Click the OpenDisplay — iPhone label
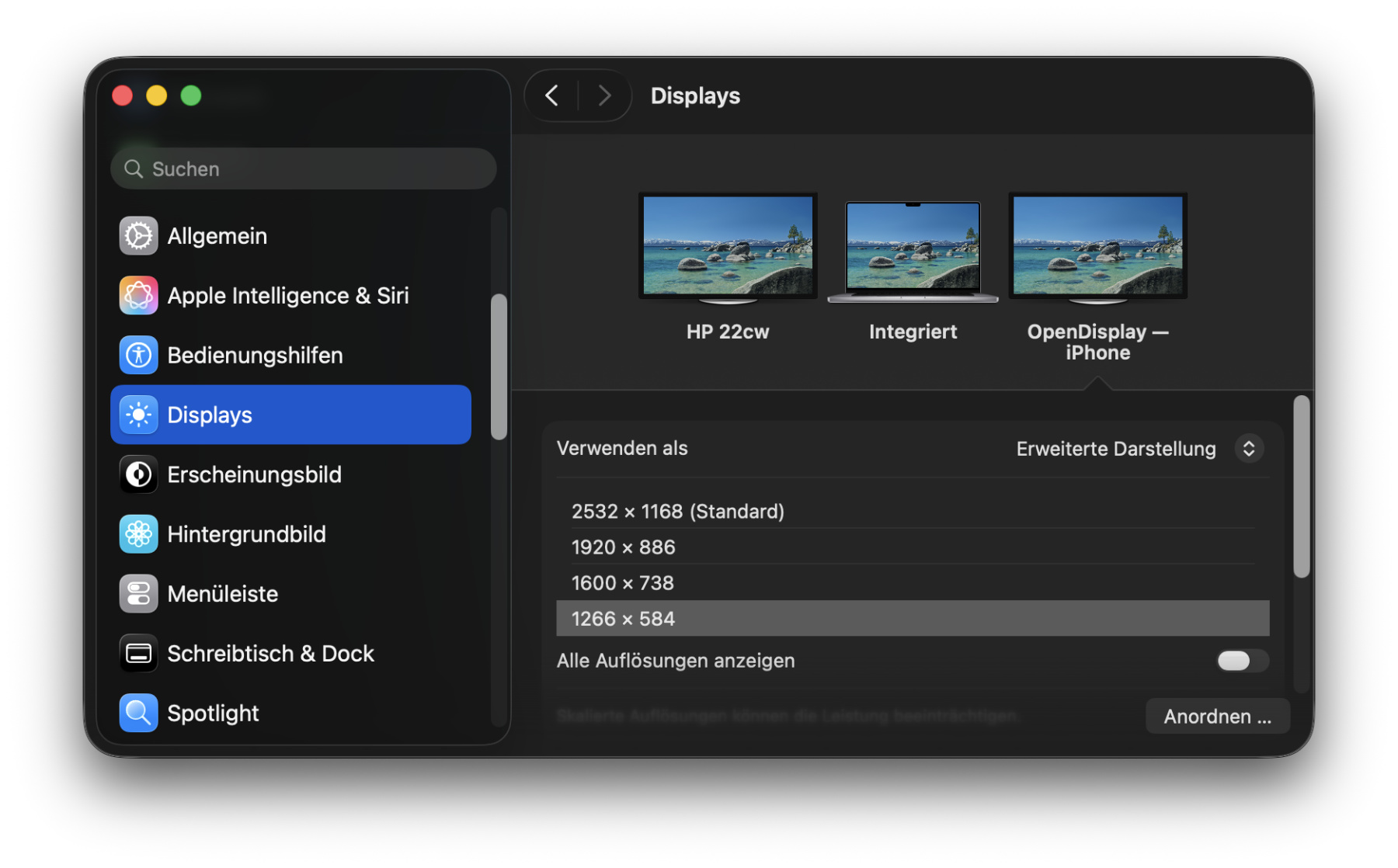The image size is (1398, 868). pos(1097,342)
